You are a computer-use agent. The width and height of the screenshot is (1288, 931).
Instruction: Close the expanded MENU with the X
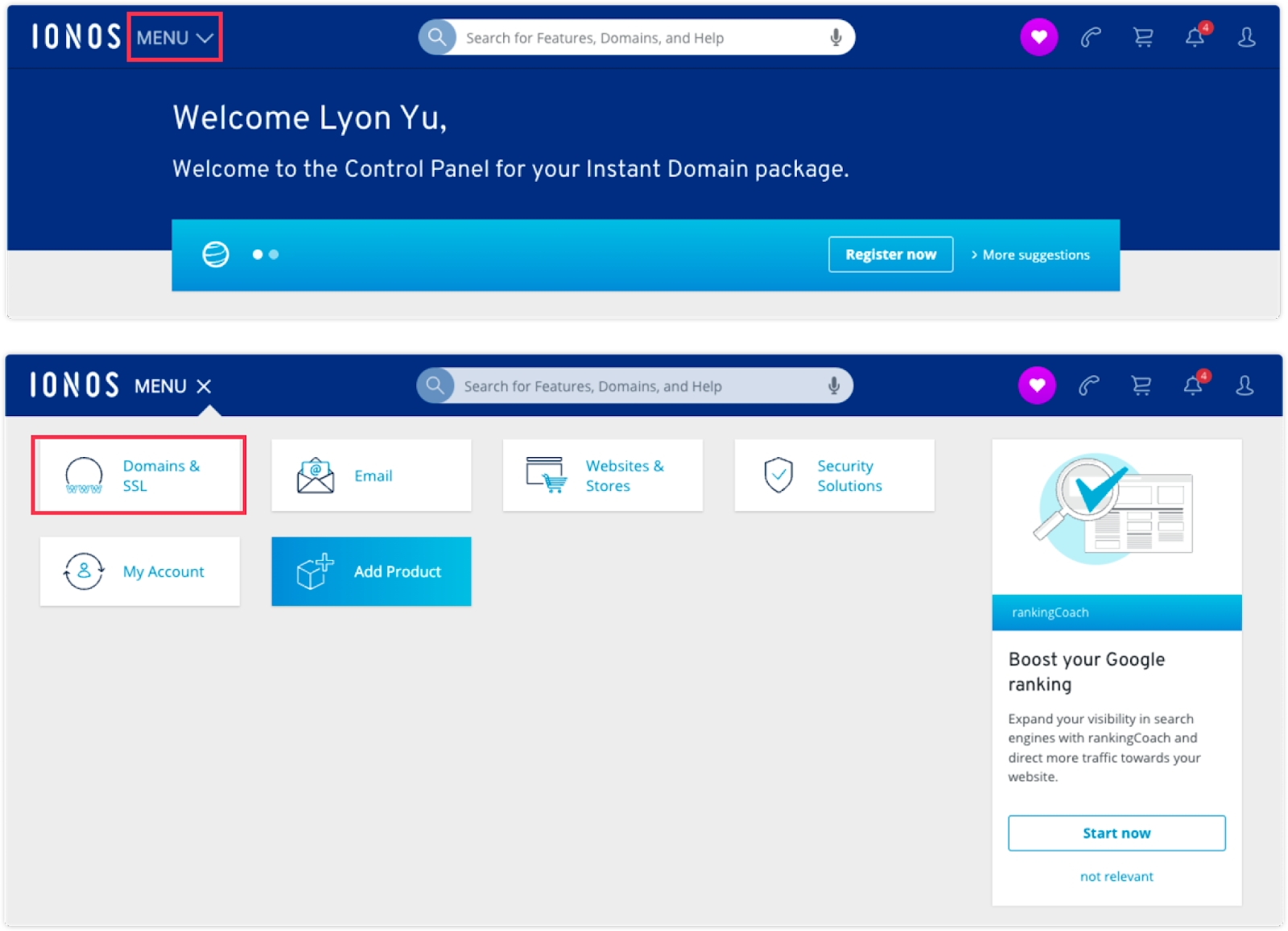(204, 386)
